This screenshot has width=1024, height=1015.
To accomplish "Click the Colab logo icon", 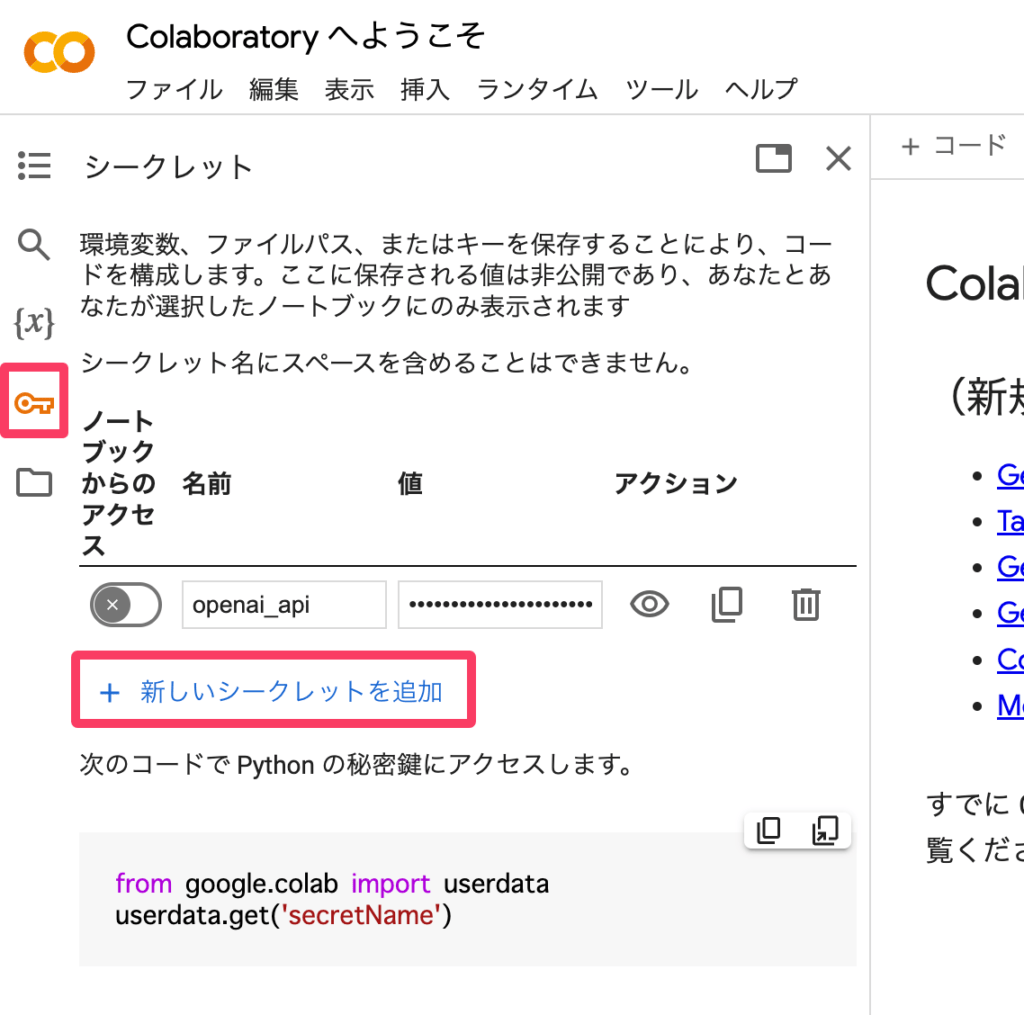I will pos(59,51).
